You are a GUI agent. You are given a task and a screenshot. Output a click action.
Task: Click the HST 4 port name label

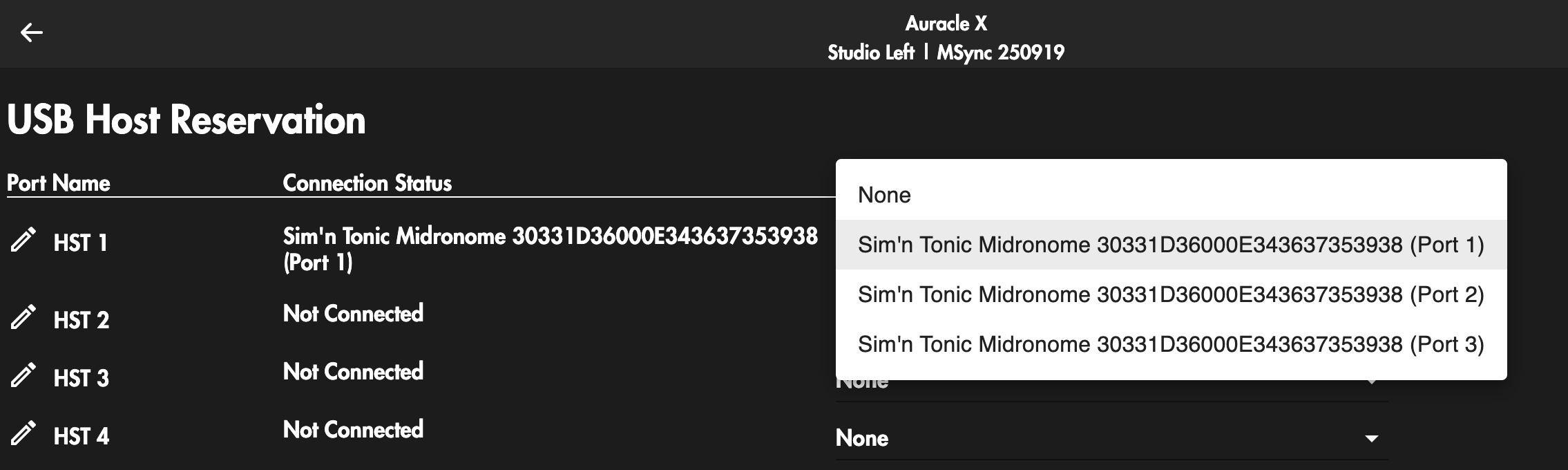click(82, 436)
